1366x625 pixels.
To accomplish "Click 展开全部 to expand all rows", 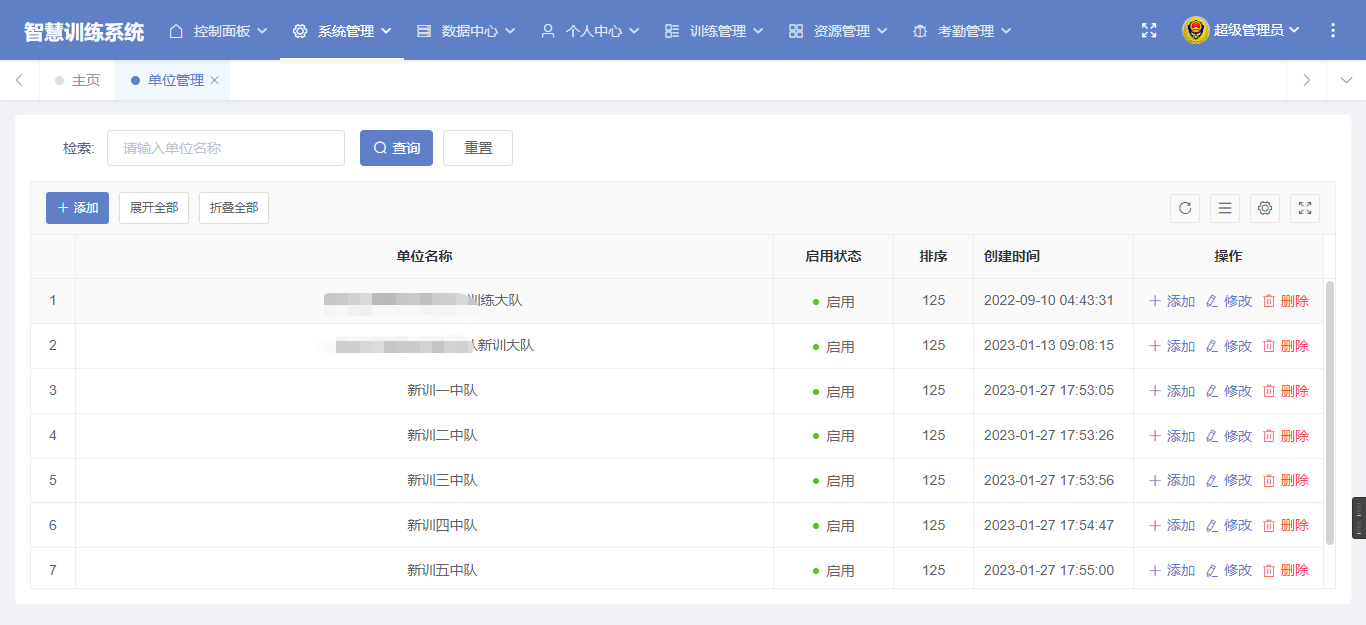I will coord(154,208).
